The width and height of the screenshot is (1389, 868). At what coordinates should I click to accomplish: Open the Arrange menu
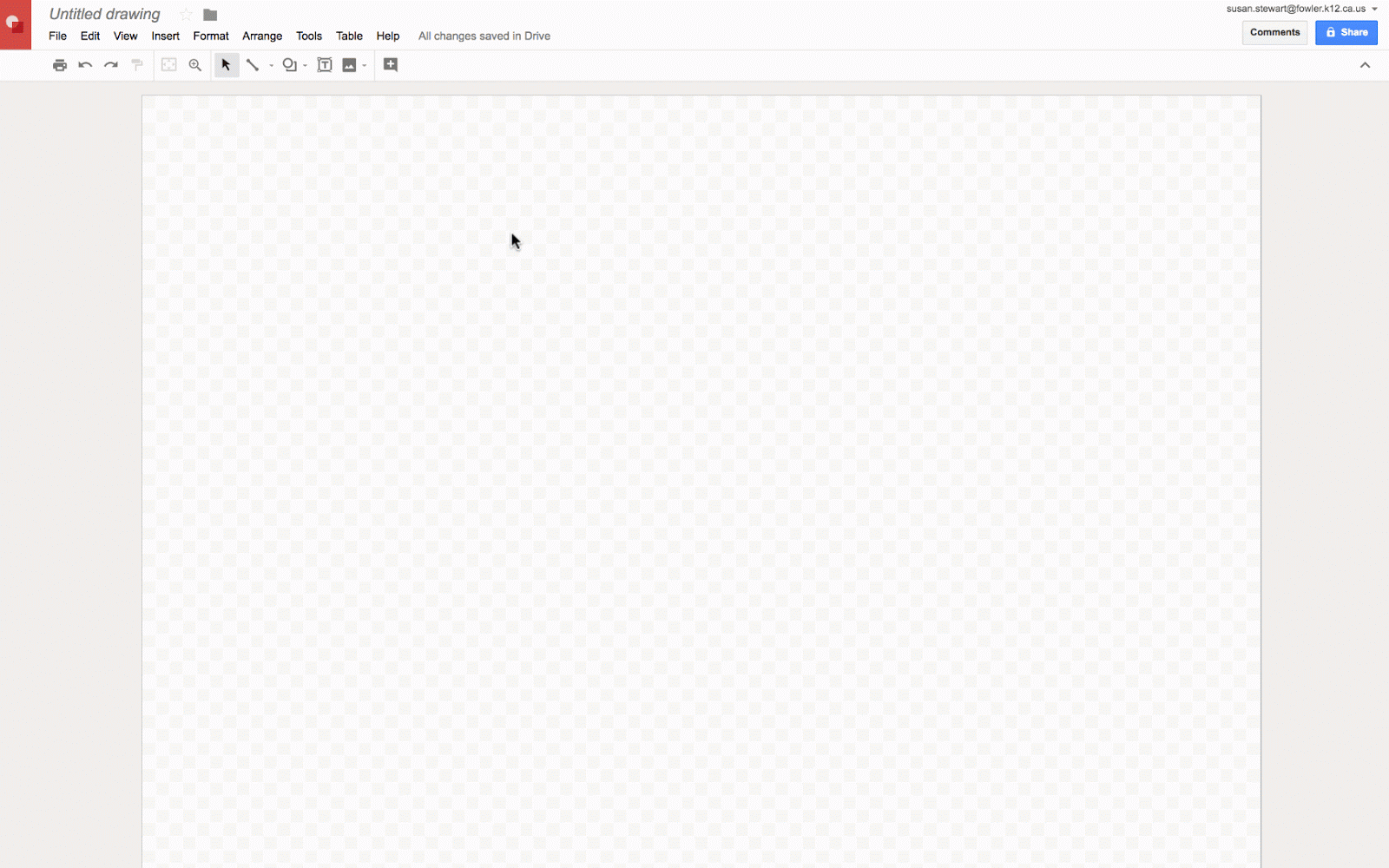tap(262, 36)
